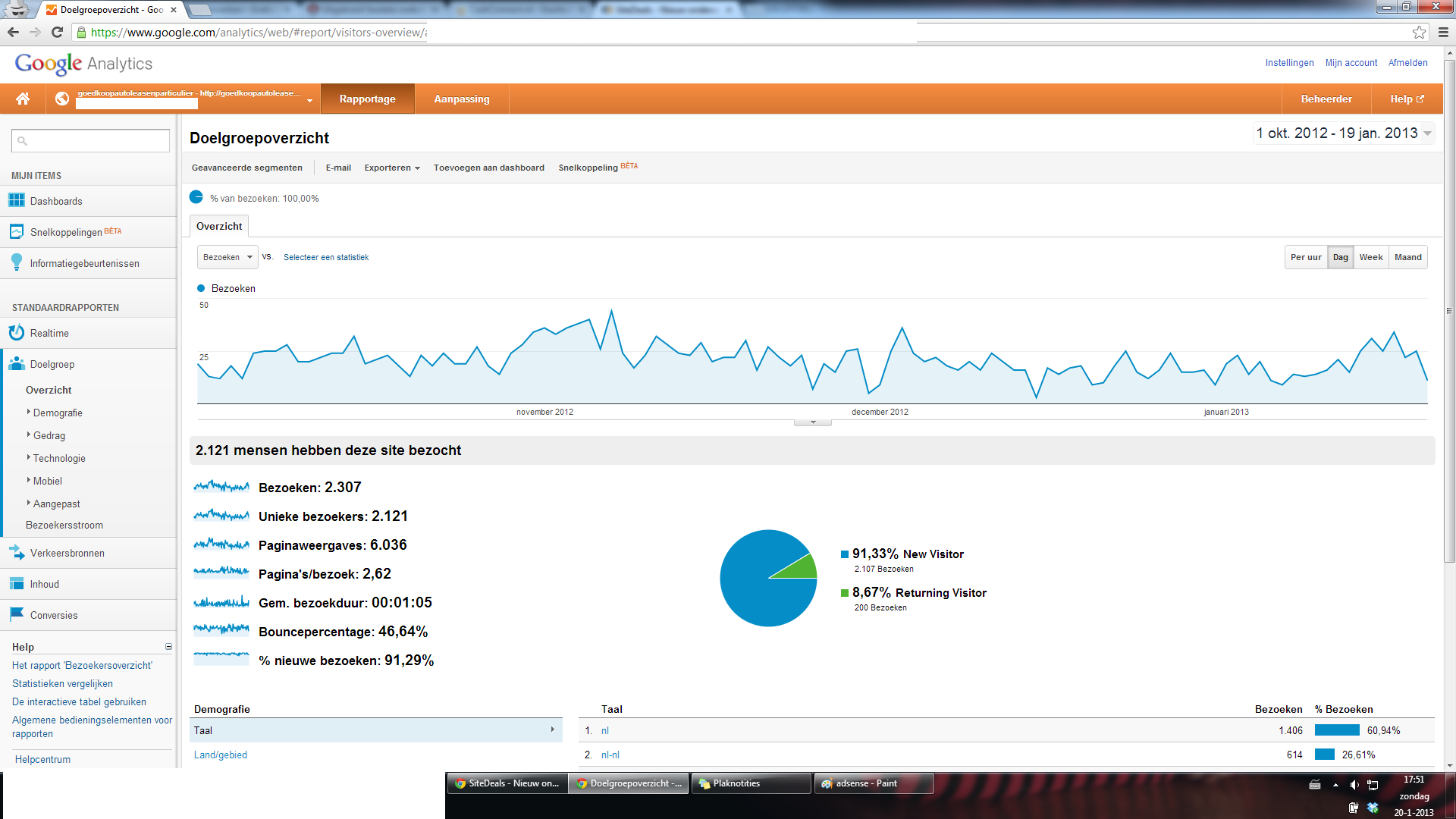
Task: Click the Doelgroep people icon
Action: coord(17,363)
